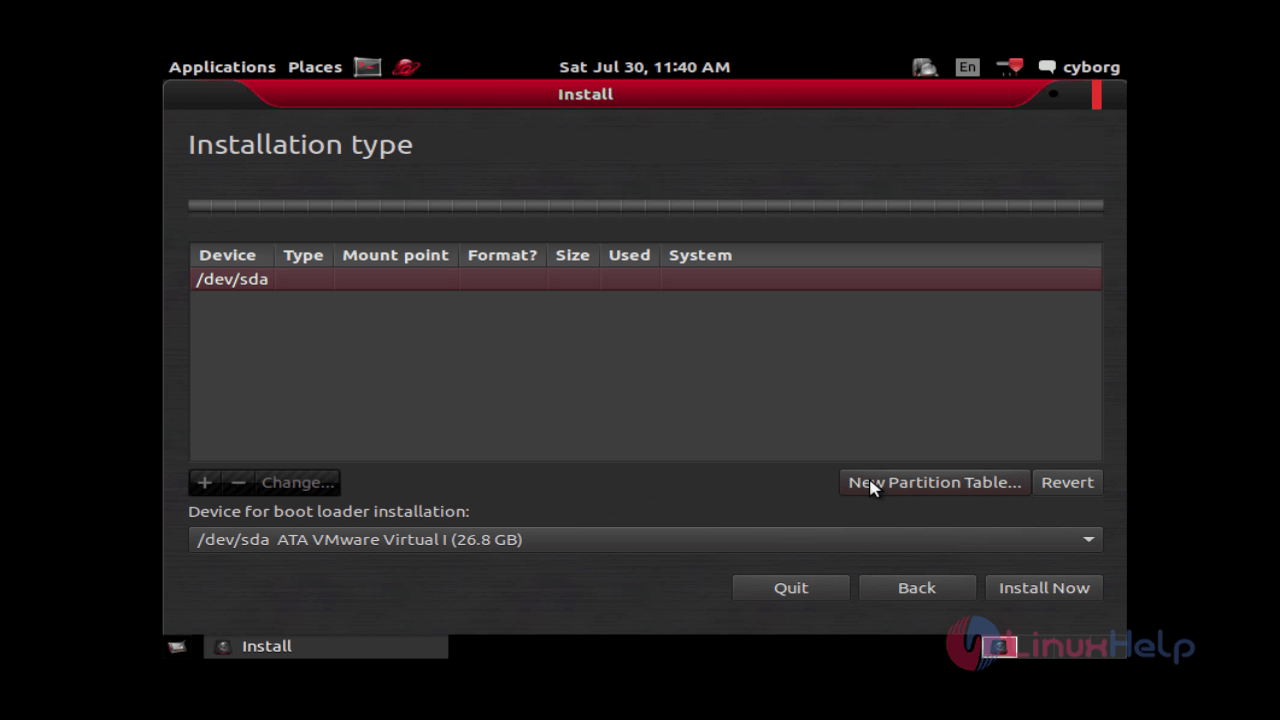Click the Quit button

pos(790,588)
